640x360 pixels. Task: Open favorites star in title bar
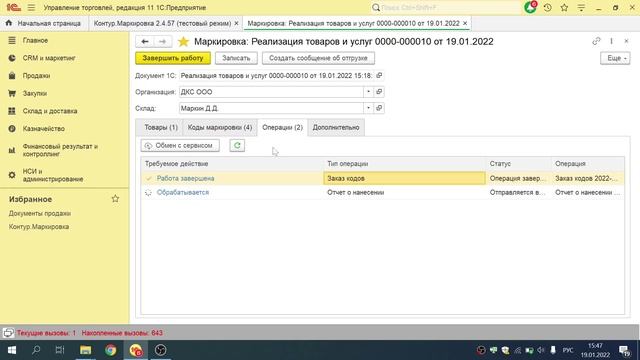(564, 7)
